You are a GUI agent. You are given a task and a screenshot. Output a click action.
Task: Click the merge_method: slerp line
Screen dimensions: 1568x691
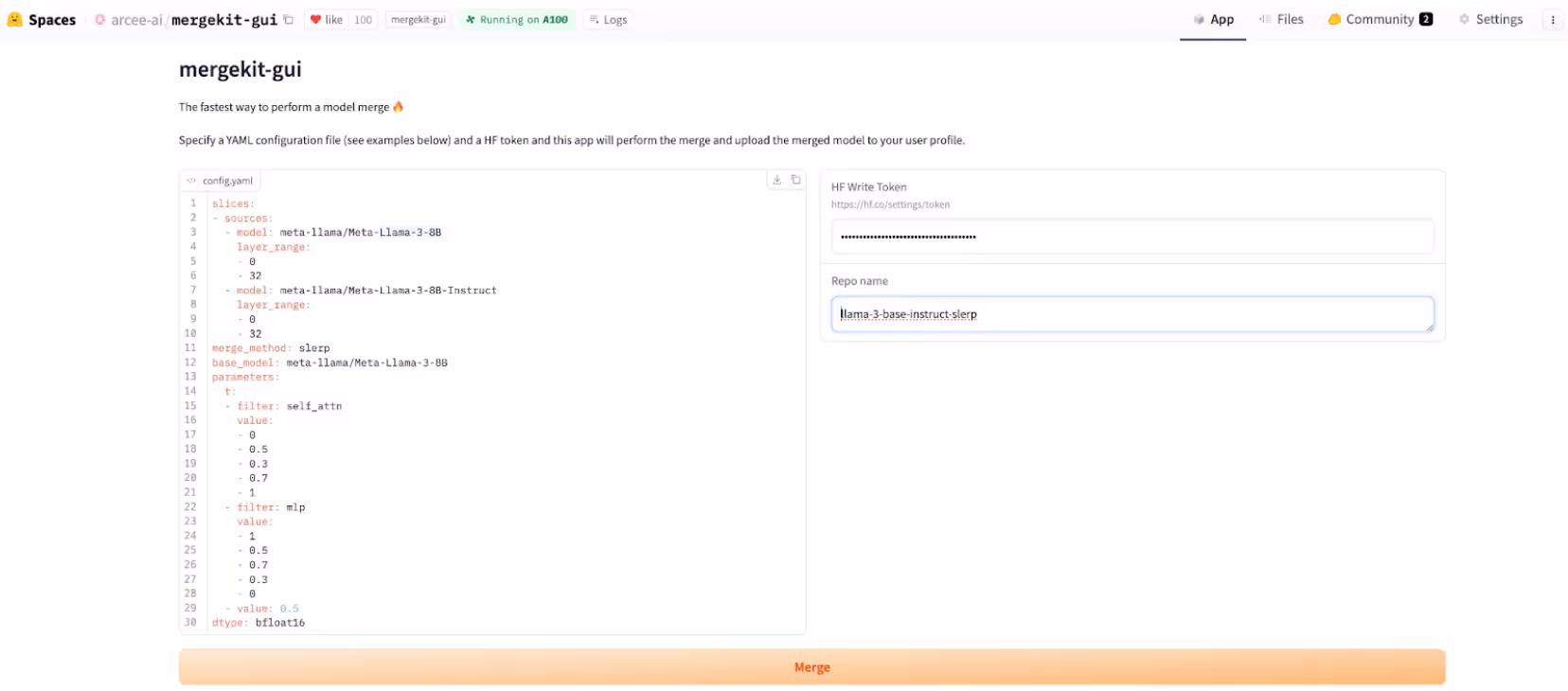pos(271,348)
